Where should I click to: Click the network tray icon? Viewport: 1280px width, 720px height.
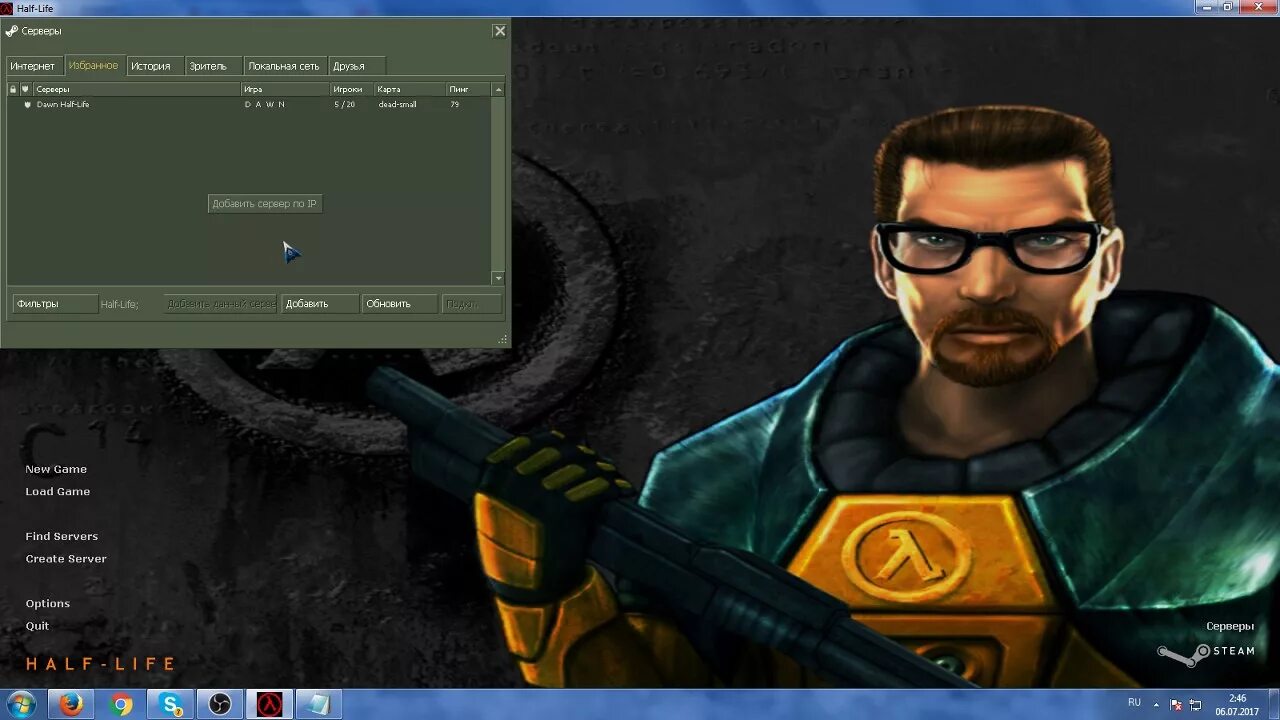(1195, 705)
